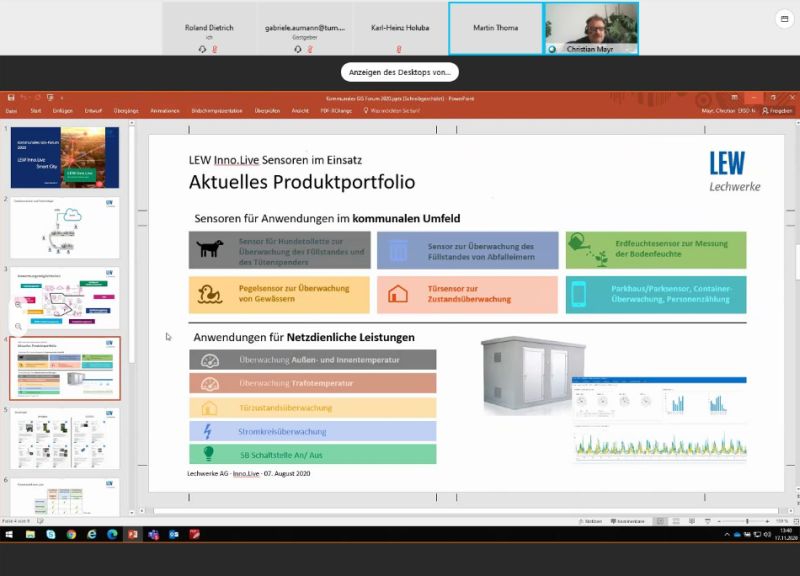Click the green Erdfeuchtesensor box
This screenshot has width=800, height=576.
click(656, 251)
